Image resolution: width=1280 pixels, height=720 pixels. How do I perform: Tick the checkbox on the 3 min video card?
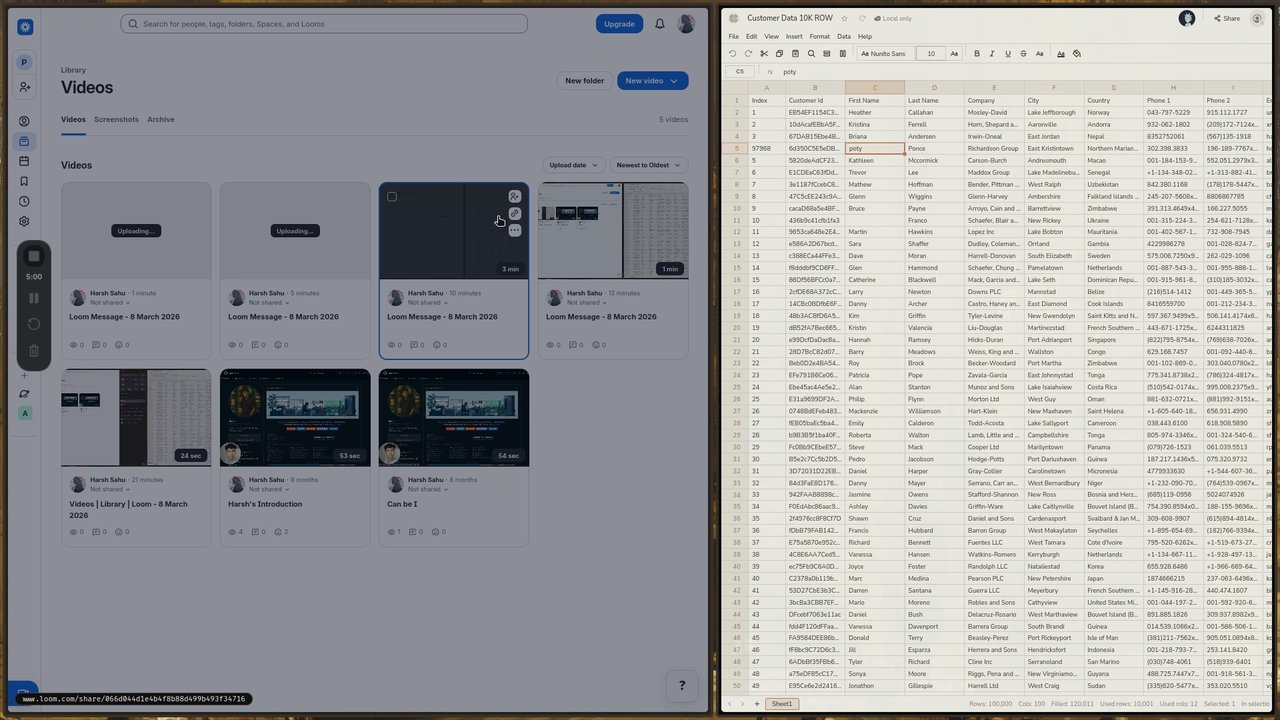point(392,197)
